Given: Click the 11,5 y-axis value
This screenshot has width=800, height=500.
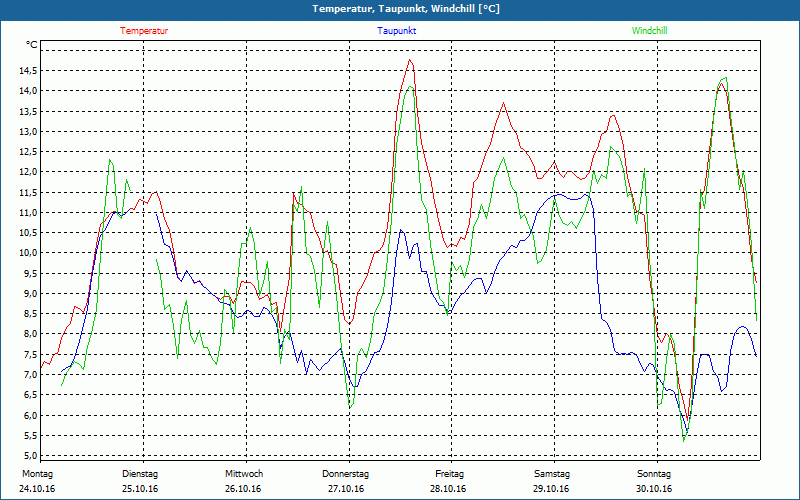Looking at the screenshot, I should (28, 192).
